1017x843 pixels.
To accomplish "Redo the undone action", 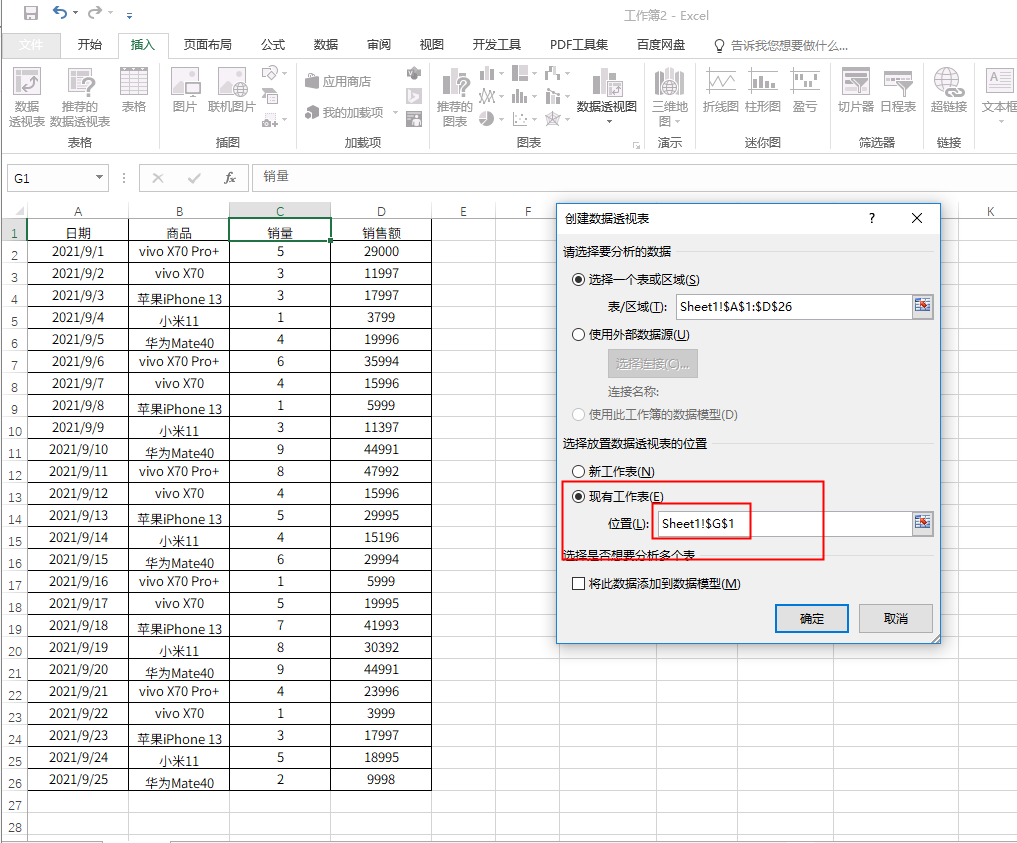I will (95, 13).
